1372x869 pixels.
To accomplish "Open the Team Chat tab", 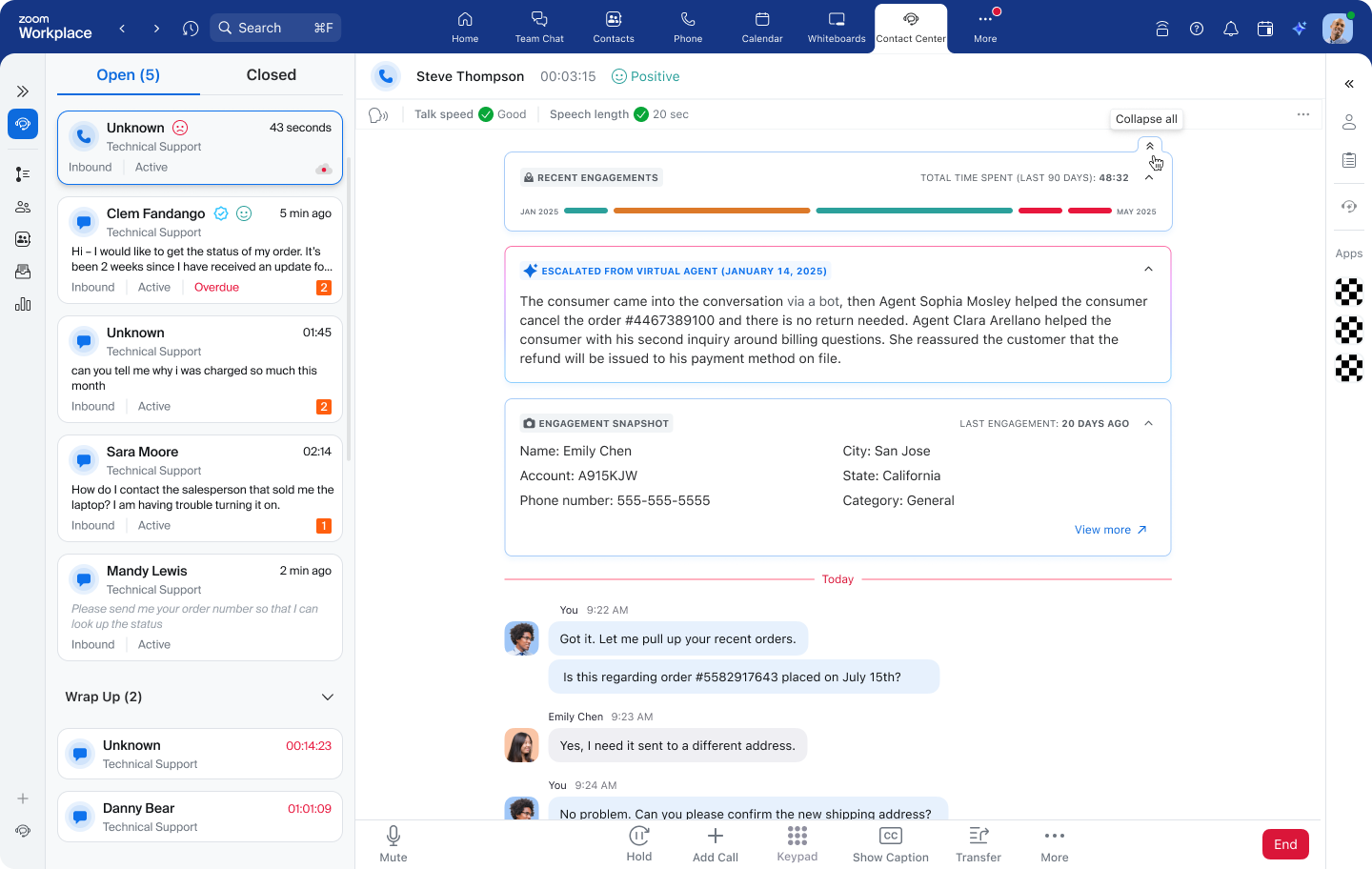I will 539,28.
